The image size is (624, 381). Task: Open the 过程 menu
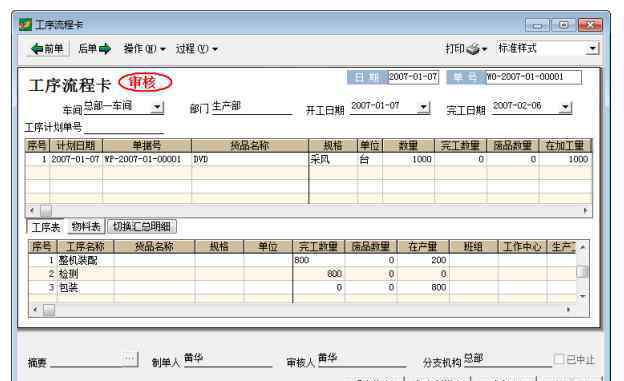coord(197,49)
